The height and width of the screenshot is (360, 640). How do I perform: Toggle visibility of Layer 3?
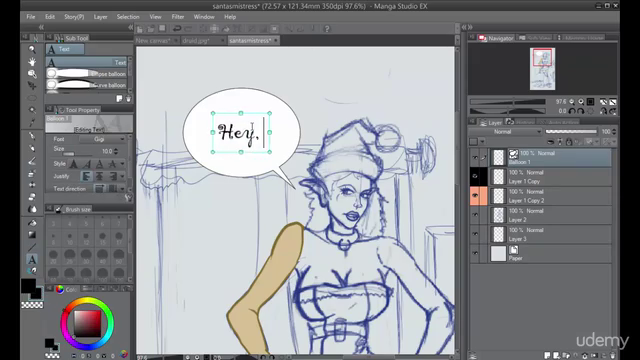coord(475,234)
